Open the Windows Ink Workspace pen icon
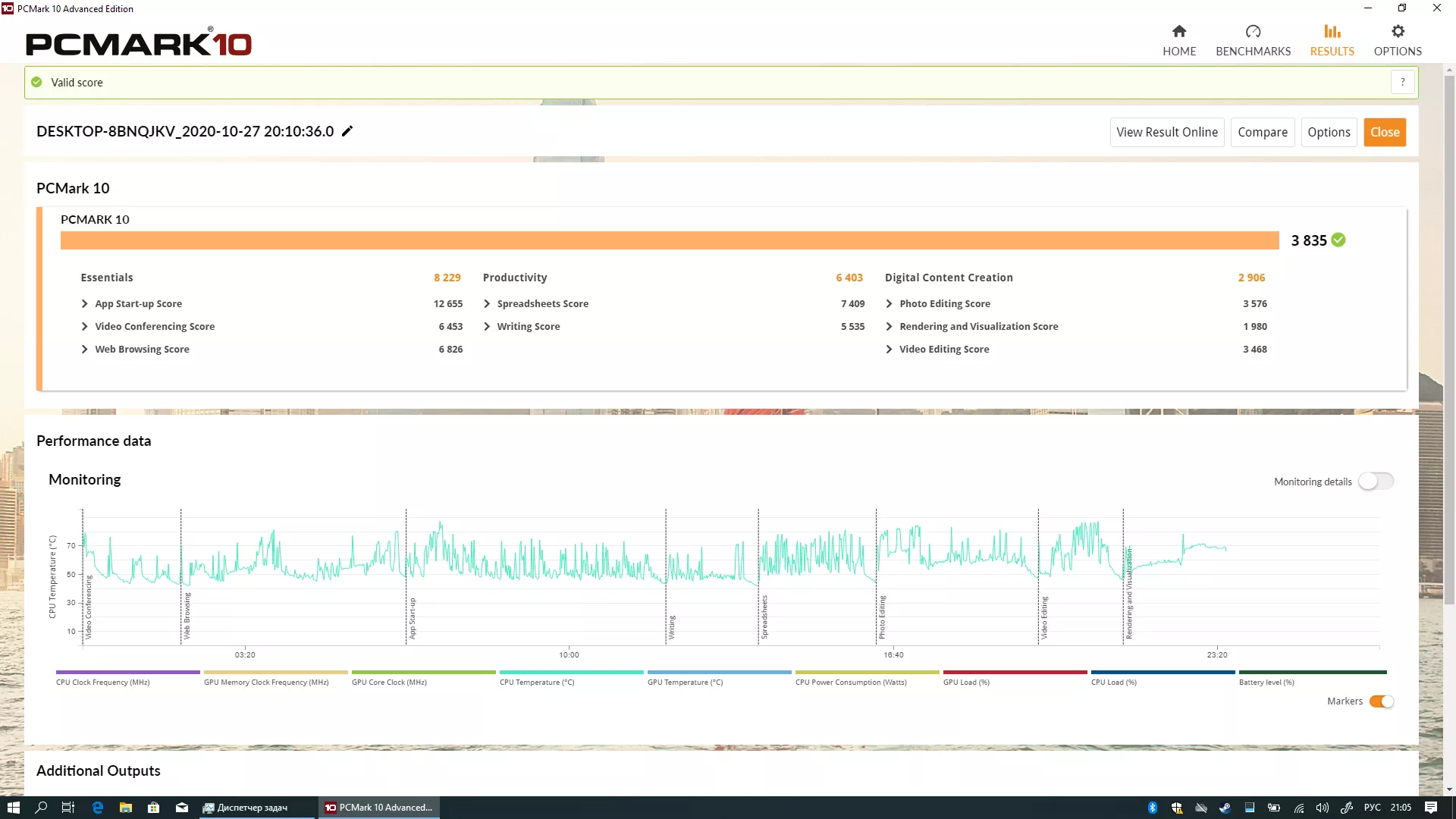The height and width of the screenshot is (819, 1456). pyautogui.click(x=1347, y=808)
